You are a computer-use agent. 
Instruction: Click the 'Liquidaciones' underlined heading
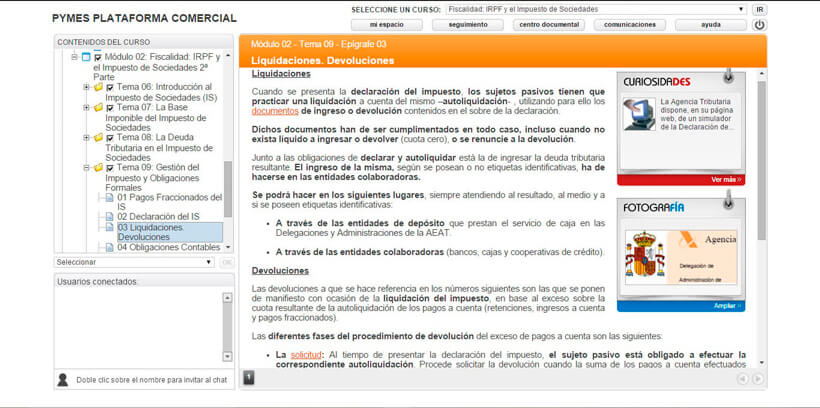[x=281, y=74]
